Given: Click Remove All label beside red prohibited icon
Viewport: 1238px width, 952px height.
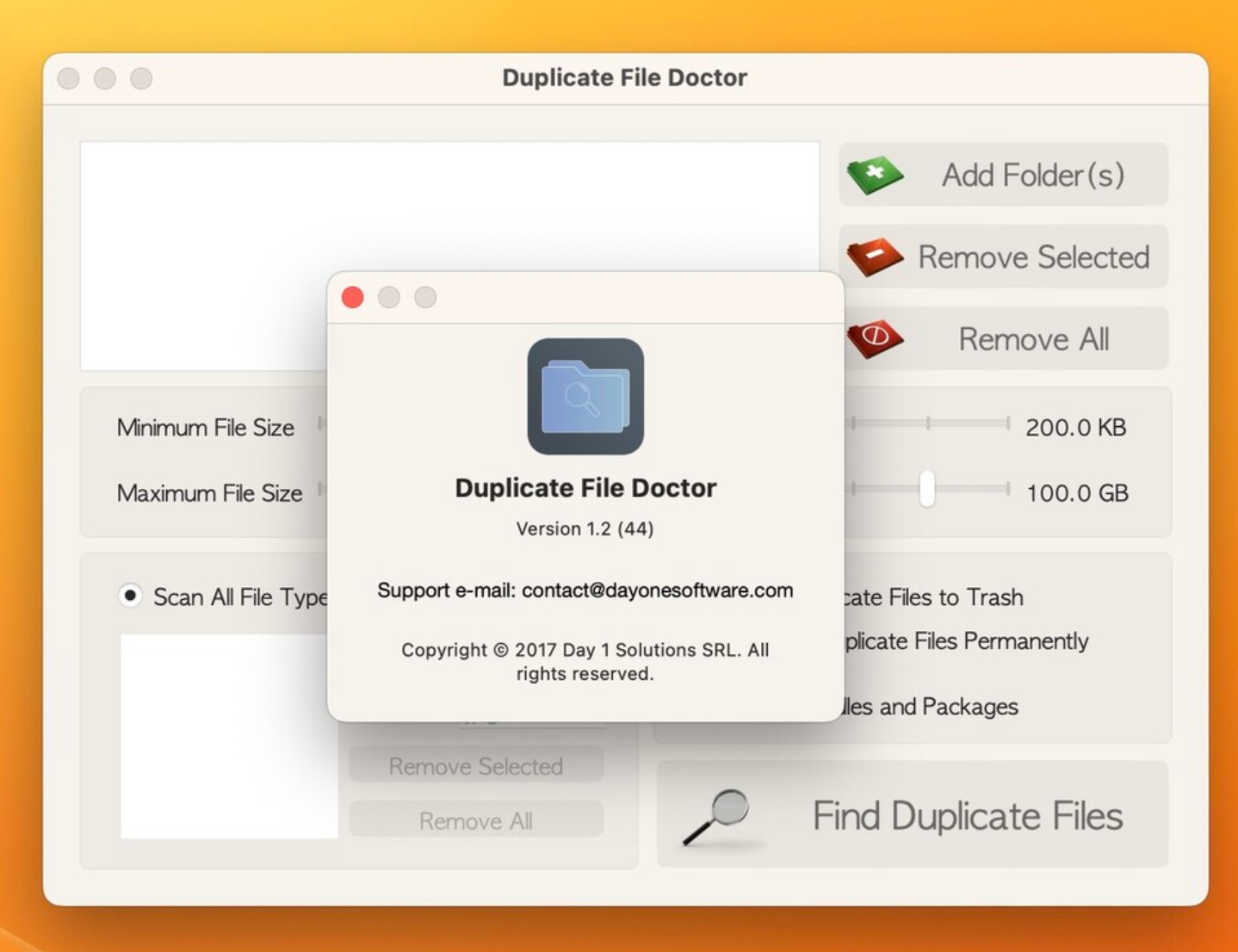Looking at the screenshot, I should point(1034,339).
